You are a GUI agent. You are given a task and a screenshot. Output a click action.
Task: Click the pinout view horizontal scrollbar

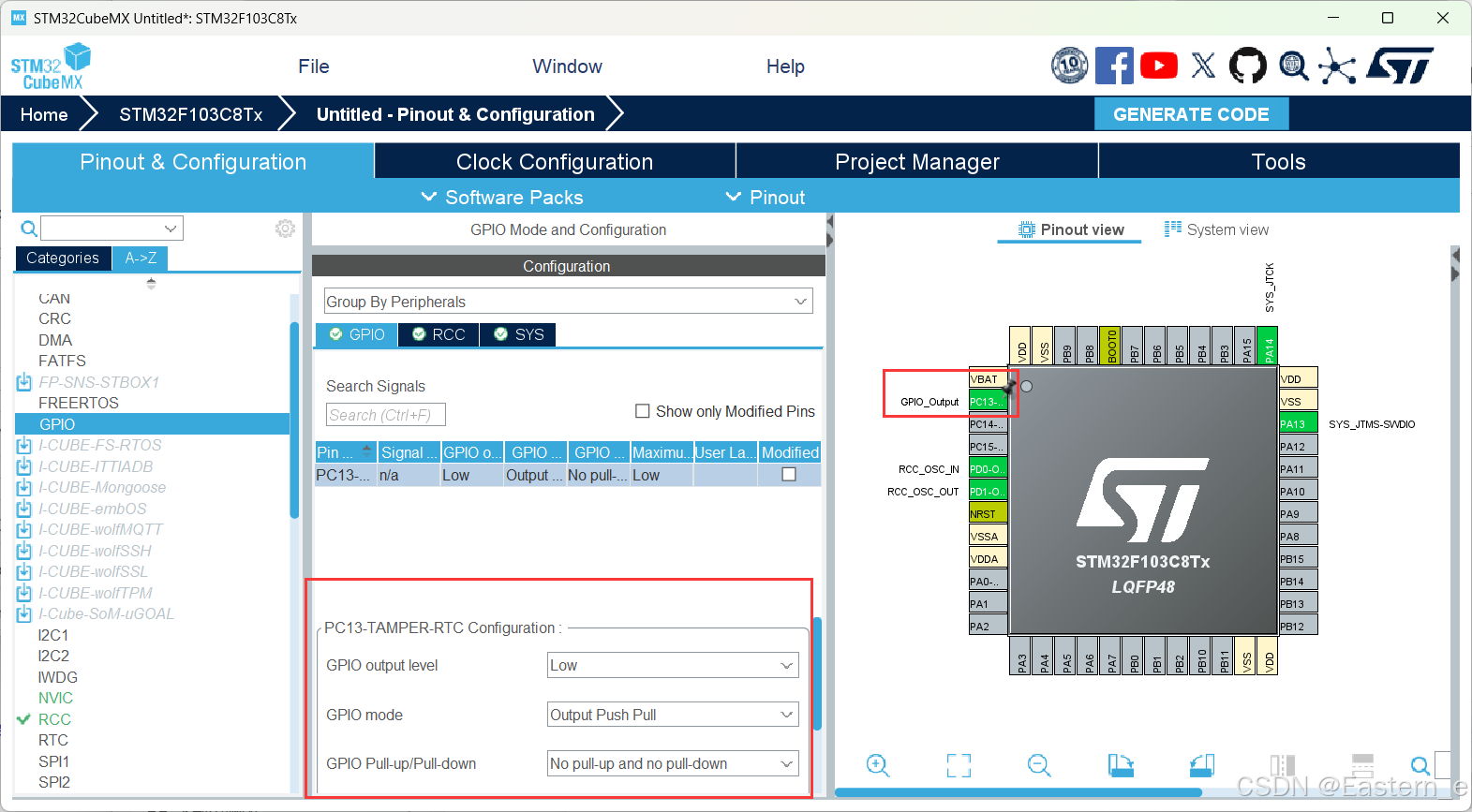(1018, 792)
